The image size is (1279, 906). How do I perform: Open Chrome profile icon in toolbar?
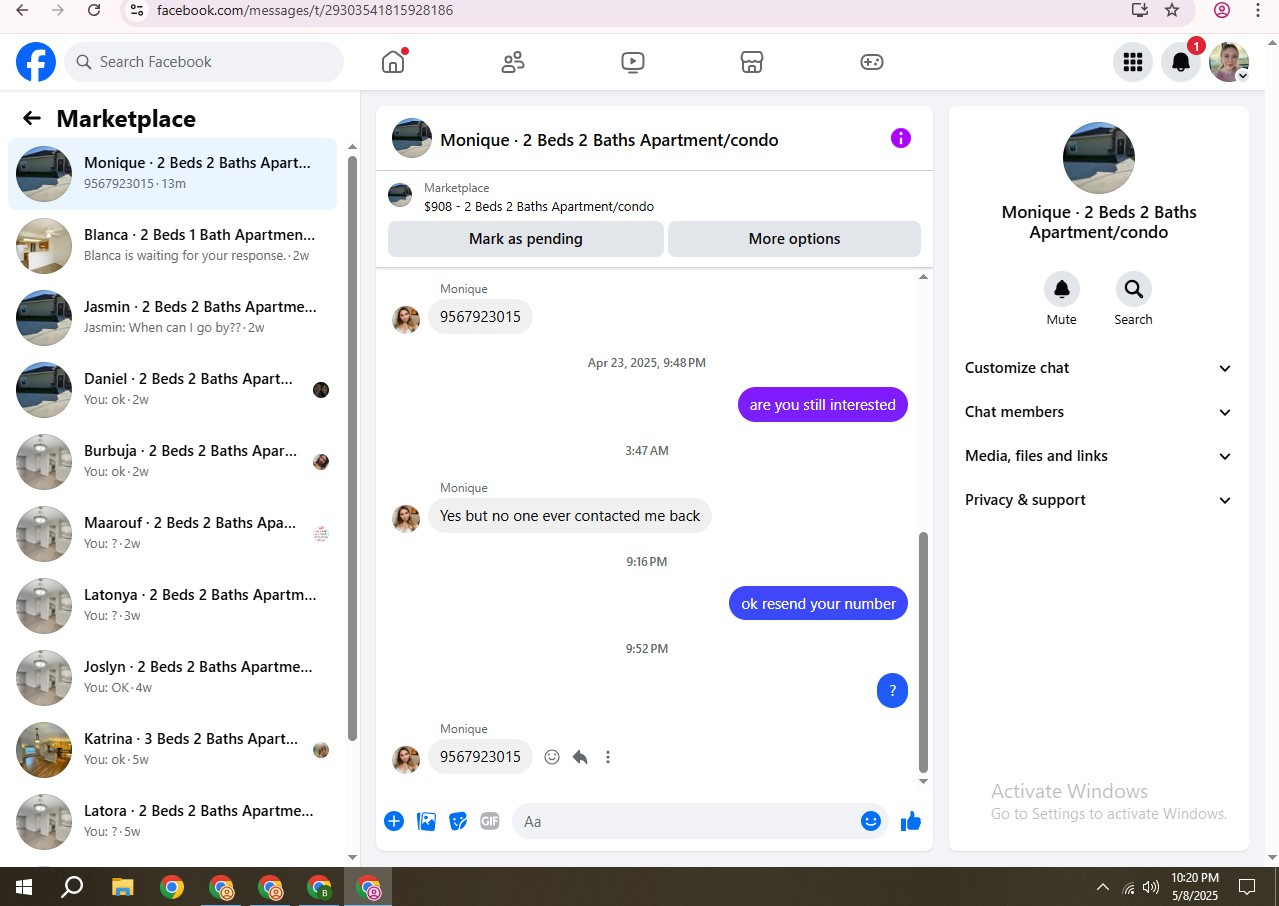point(1222,10)
